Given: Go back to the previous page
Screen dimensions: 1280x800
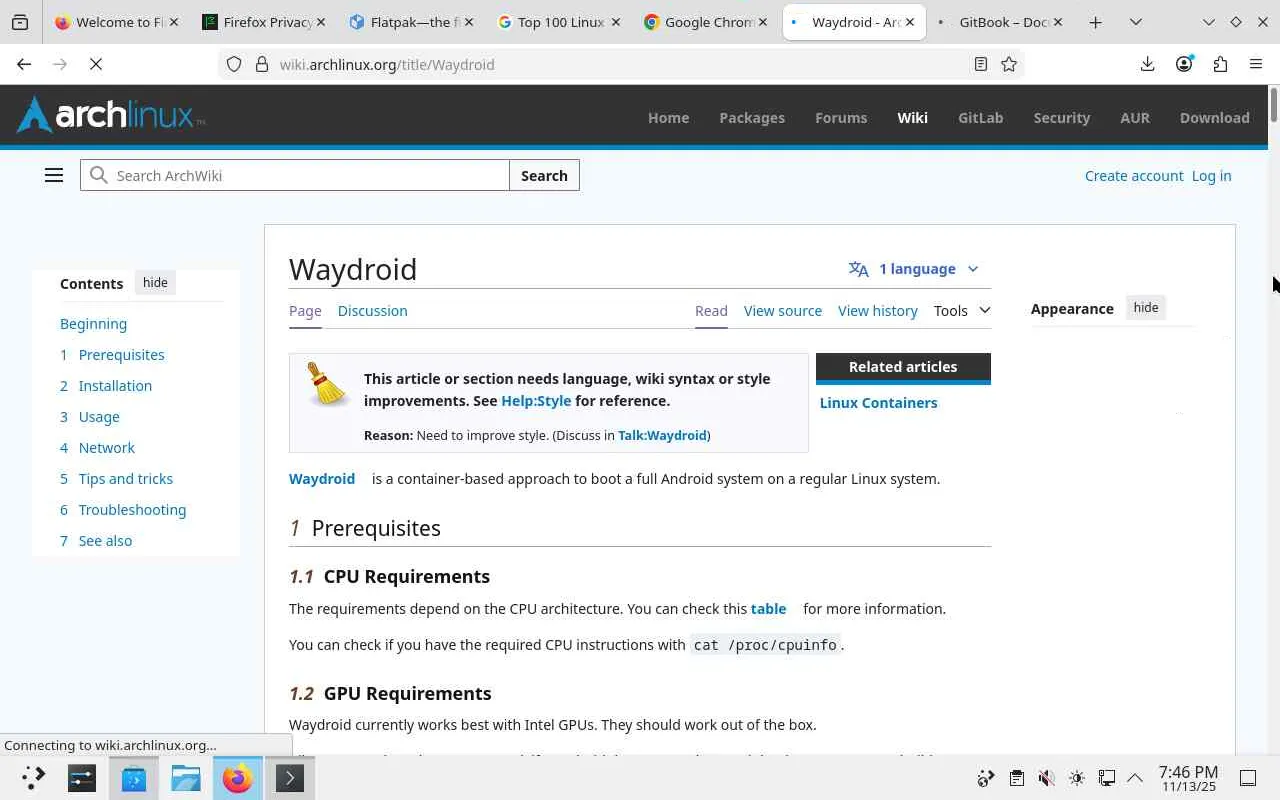Looking at the screenshot, I should pyautogui.click(x=24, y=64).
